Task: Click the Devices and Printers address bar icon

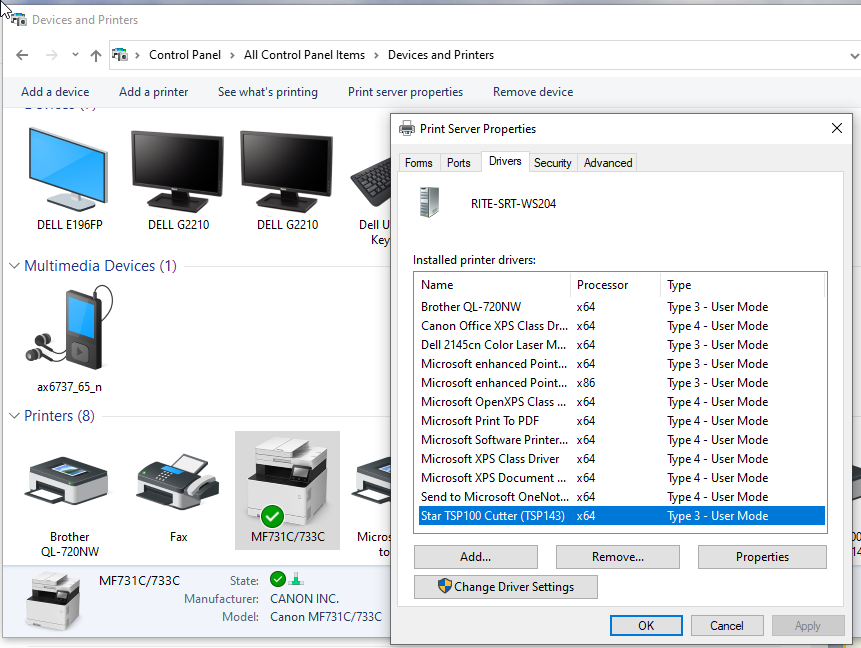Action: 120,55
